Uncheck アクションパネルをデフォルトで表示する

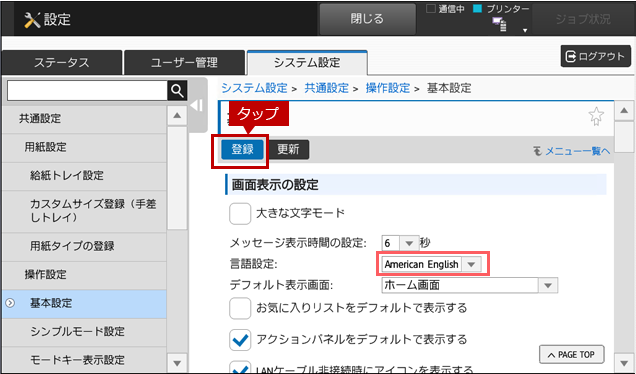pos(240,340)
